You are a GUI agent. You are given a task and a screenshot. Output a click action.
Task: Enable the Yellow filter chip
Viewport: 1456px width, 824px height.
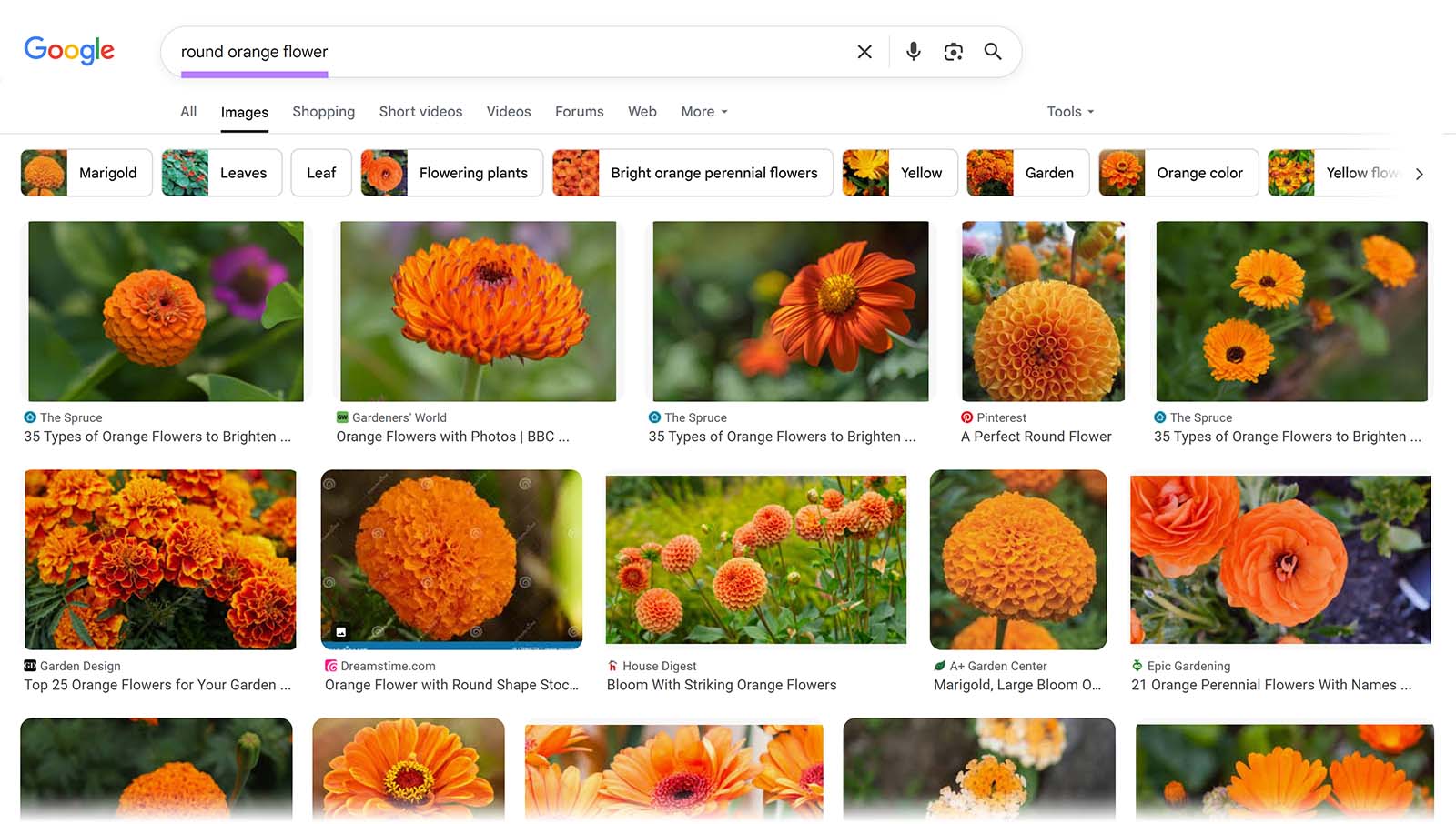pyautogui.click(x=899, y=173)
